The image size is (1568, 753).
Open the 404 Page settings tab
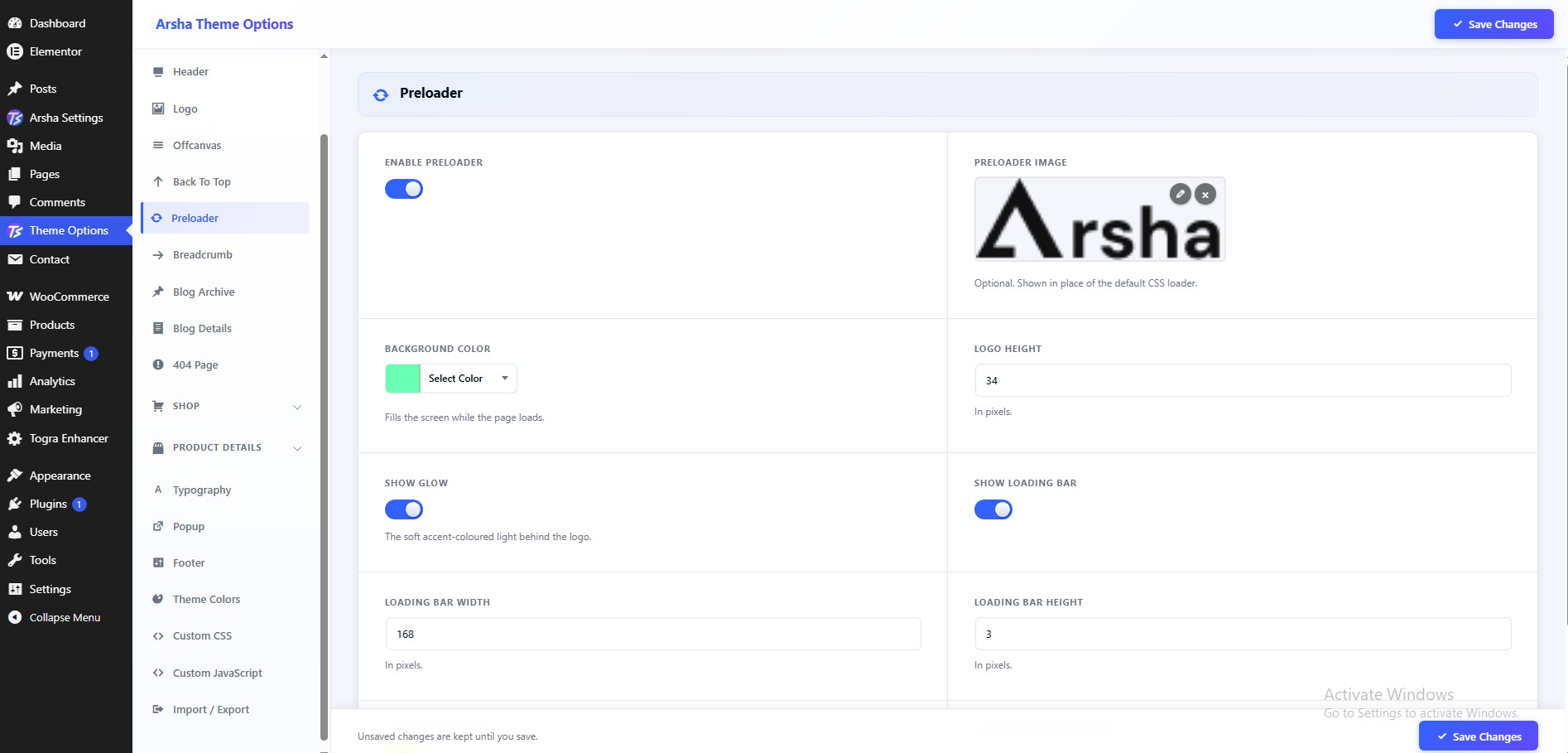tap(225, 364)
